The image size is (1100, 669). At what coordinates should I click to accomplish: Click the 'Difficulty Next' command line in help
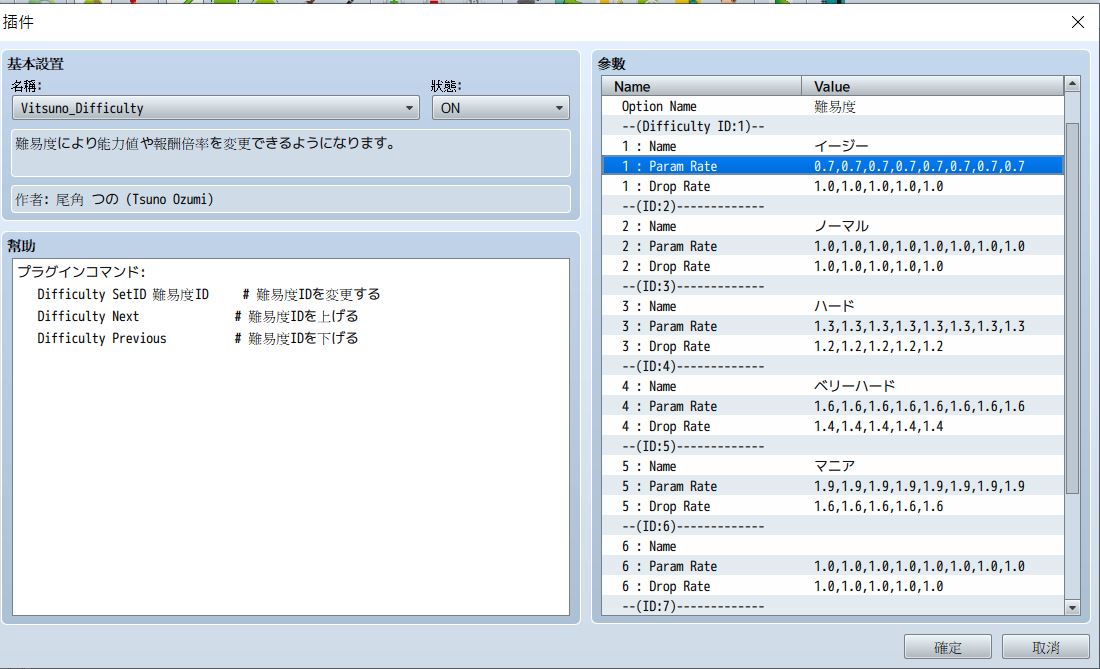pos(198,316)
